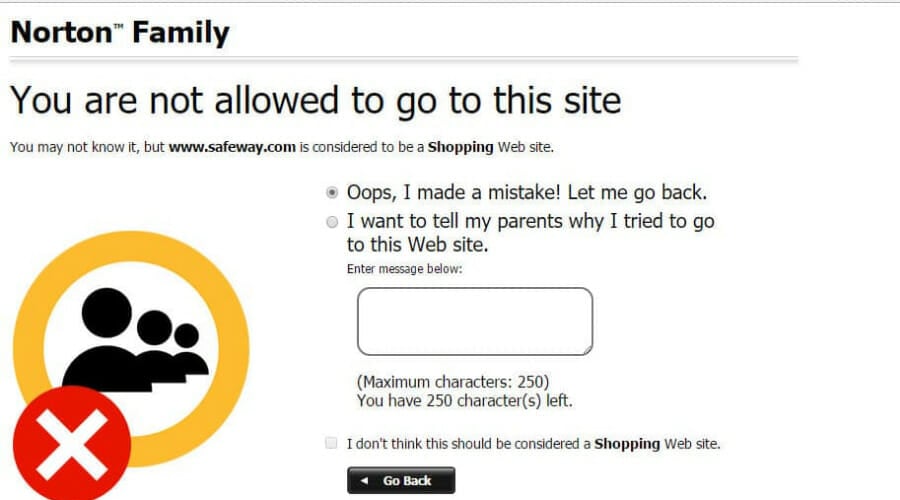The width and height of the screenshot is (900, 500).
Task: Click the 'Maximum characters: 250' text
Action: point(453,382)
